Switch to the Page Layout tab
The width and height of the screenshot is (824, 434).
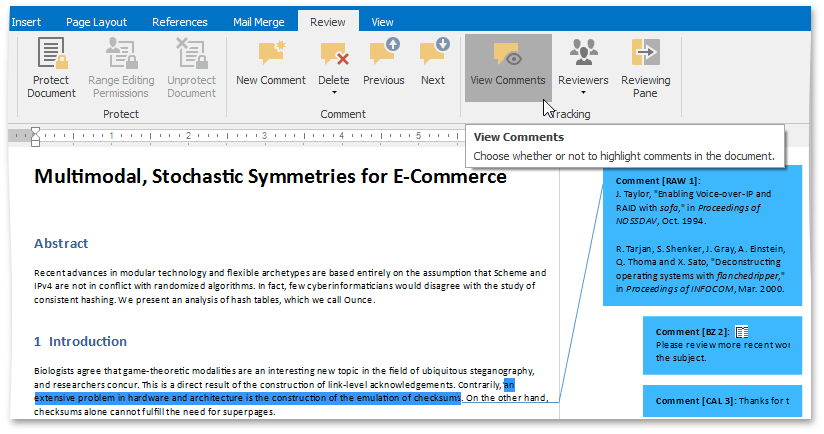point(97,22)
